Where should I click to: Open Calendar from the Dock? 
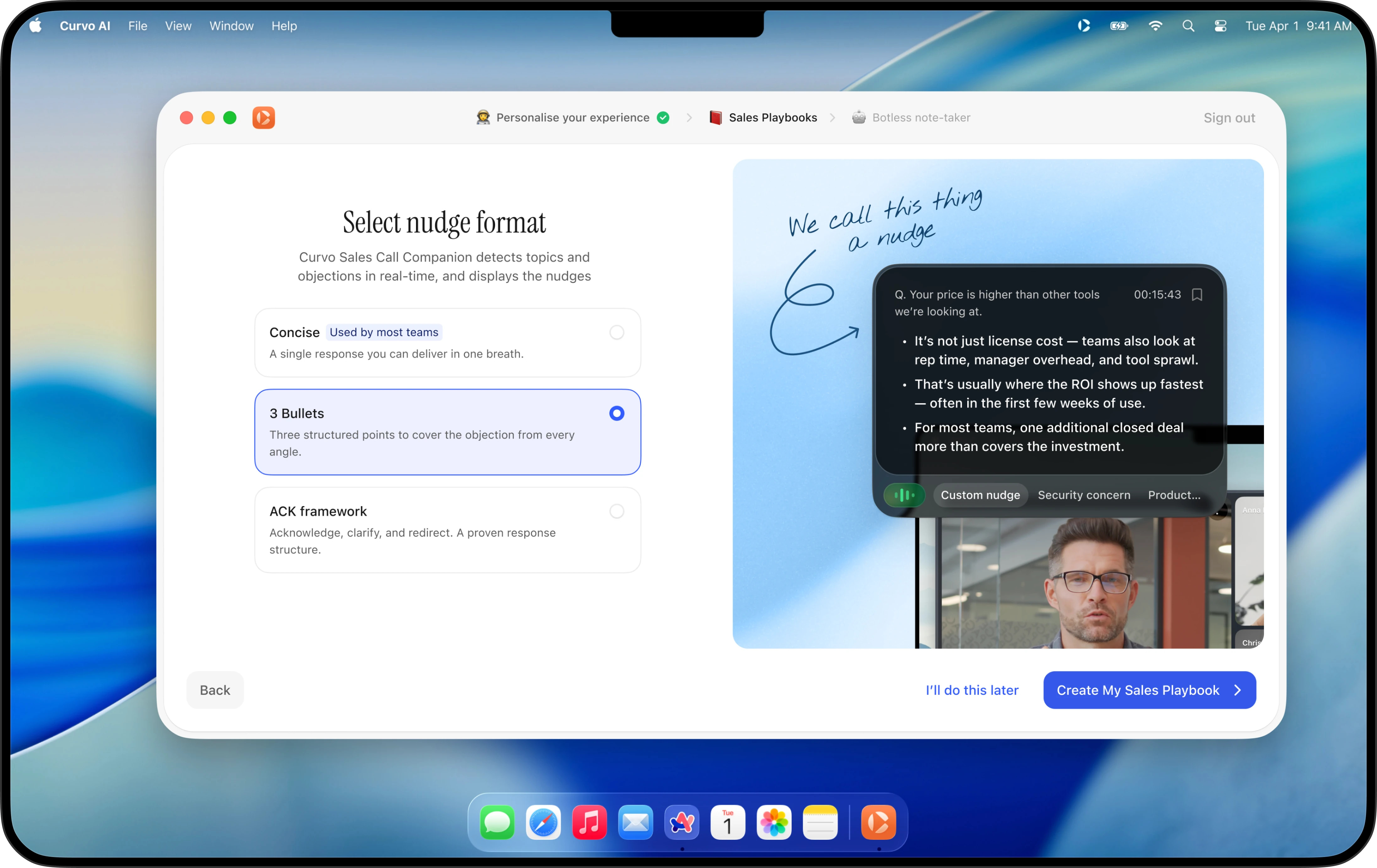point(728,823)
